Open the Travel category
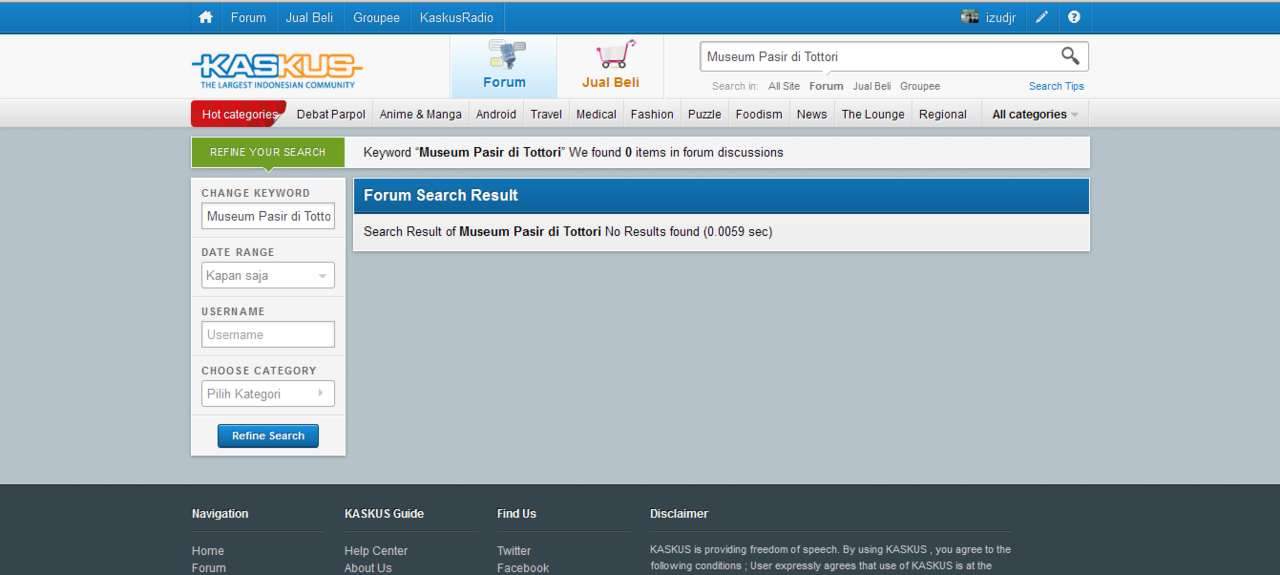1280x575 pixels. [546, 114]
